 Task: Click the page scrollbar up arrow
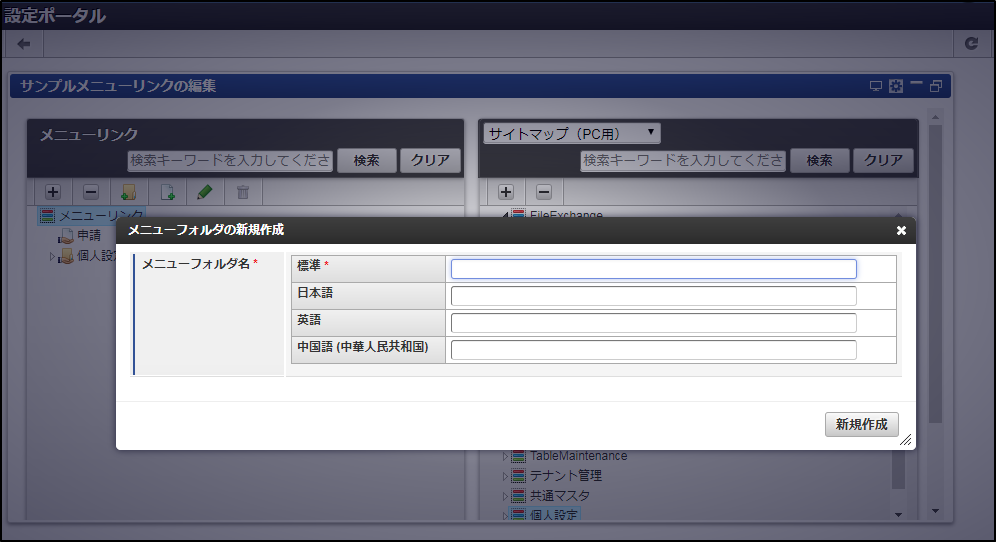[x=935, y=118]
